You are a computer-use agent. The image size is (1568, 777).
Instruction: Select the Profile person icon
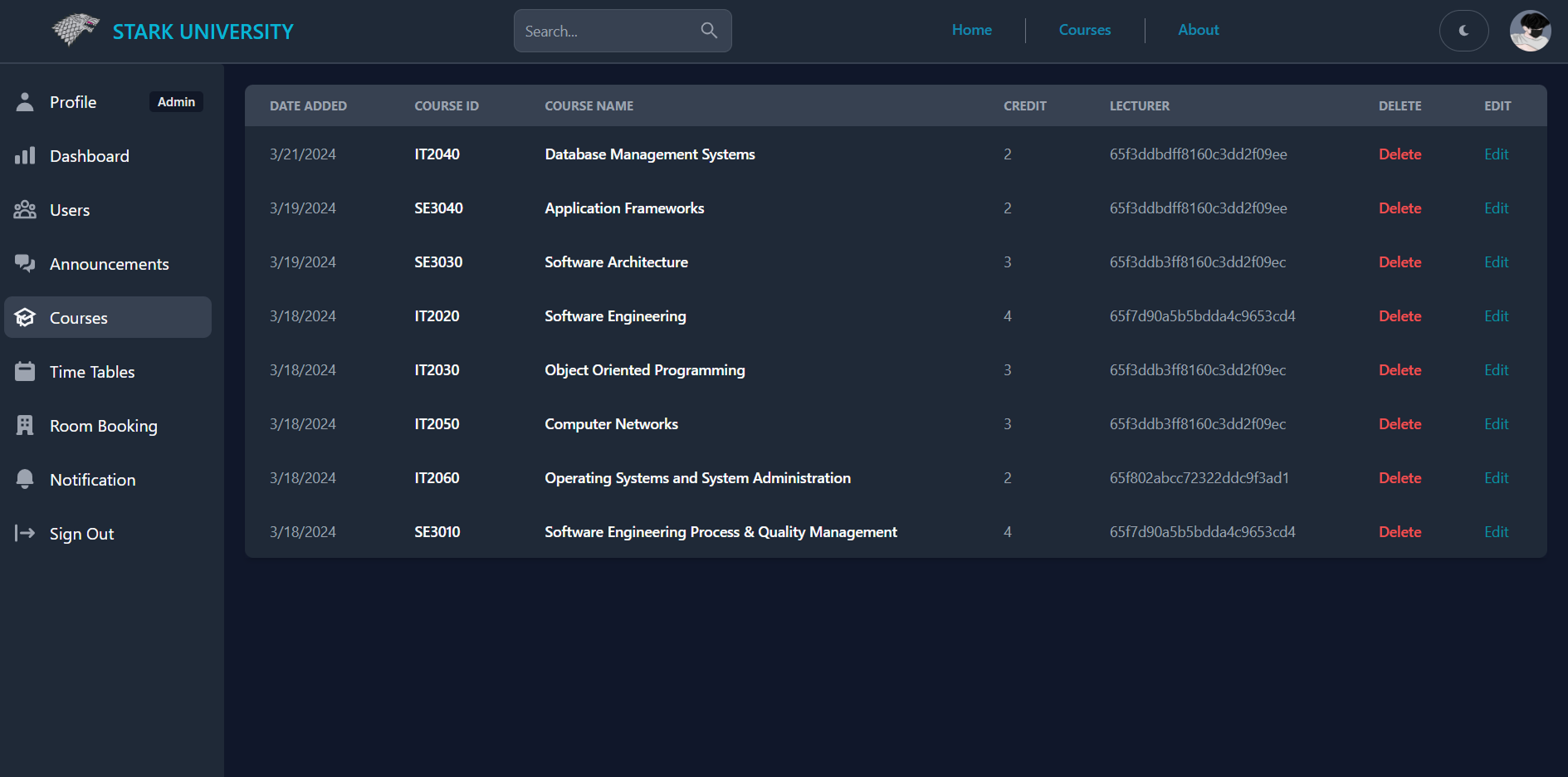[25, 101]
